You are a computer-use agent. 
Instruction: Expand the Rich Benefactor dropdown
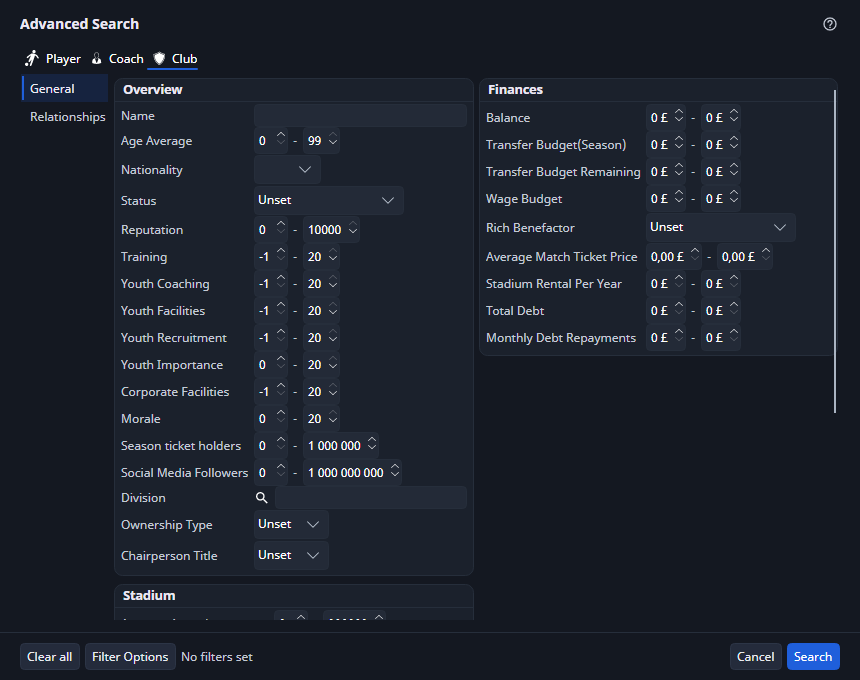pos(720,227)
